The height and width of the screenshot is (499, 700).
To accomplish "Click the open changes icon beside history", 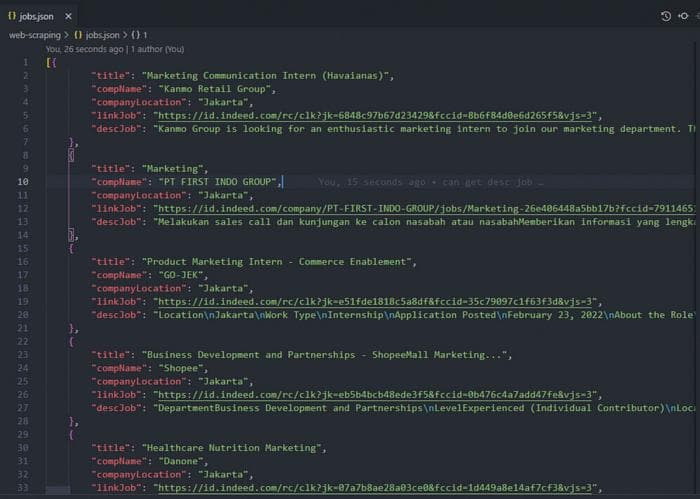I will pyautogui.click(x=683, y=16).
